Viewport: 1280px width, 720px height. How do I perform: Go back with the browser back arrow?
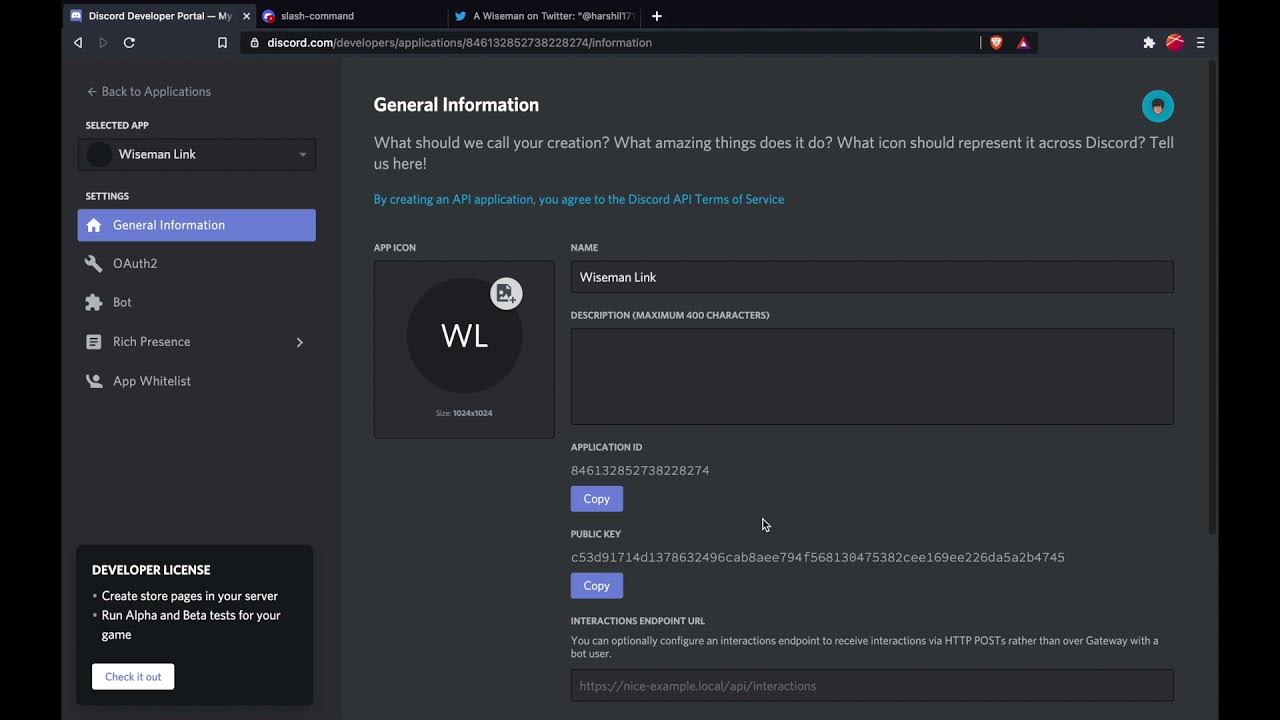point(78,43)
